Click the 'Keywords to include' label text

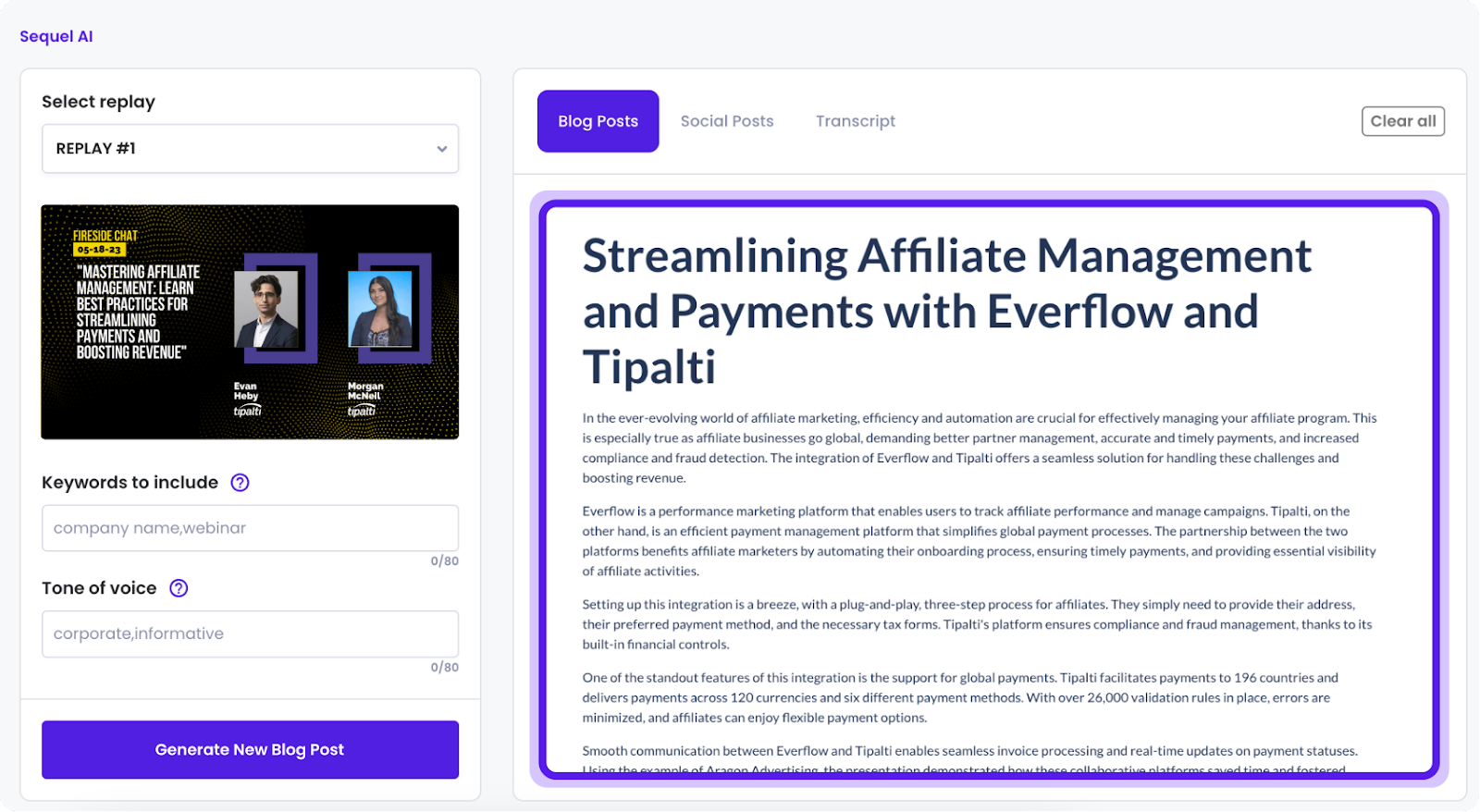coord(129,483)
